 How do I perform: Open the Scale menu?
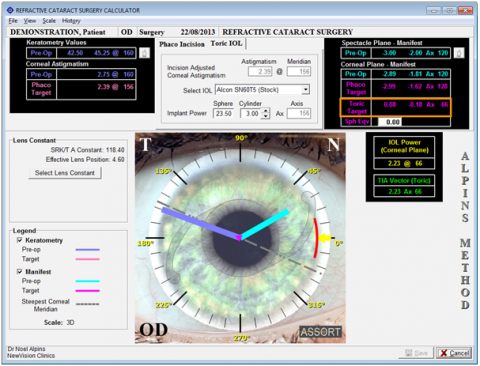[x=49, y=21]
